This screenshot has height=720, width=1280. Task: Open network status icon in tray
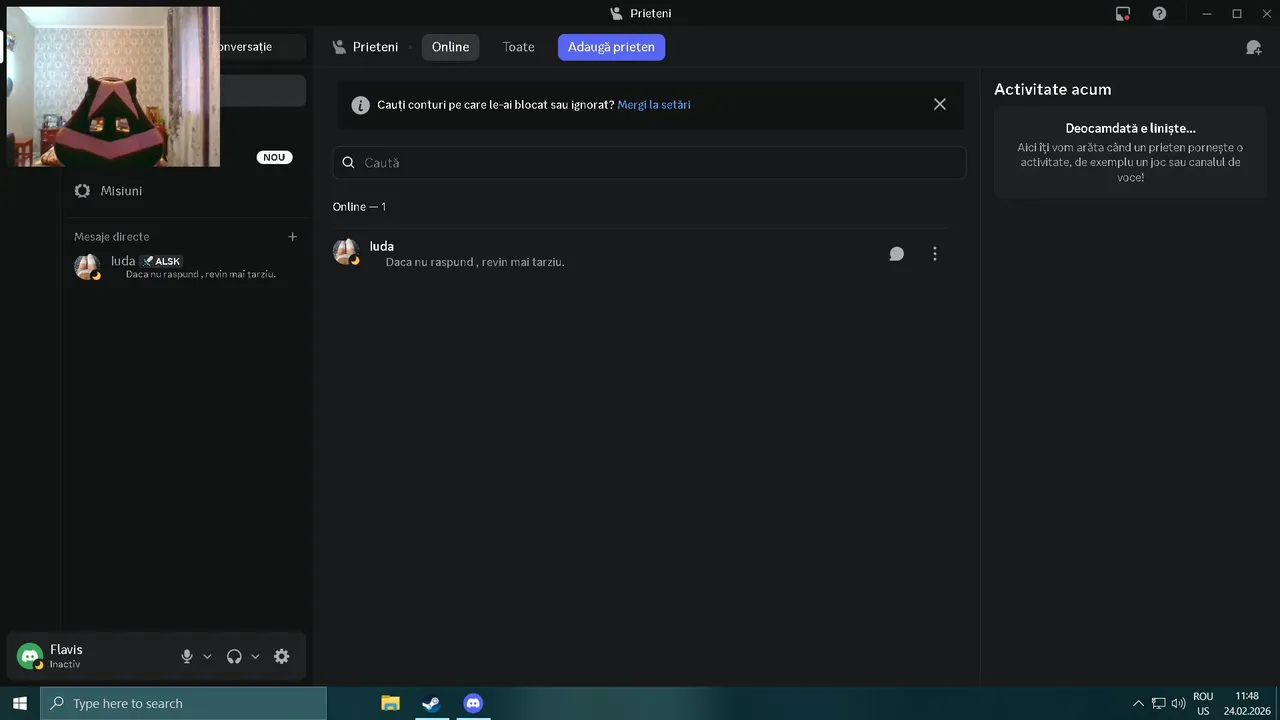pyautogui.click(x=1158, y=703)
